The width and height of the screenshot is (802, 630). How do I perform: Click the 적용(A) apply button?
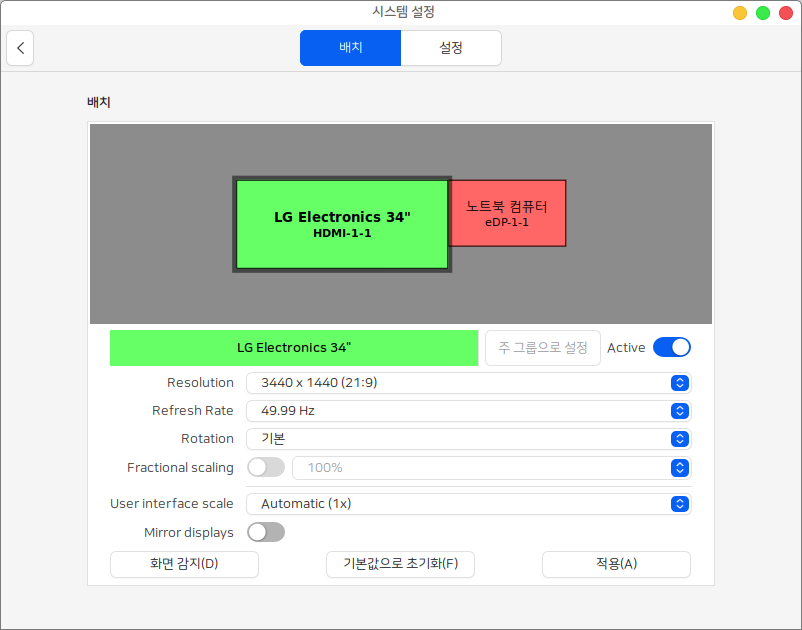pos(616,564)
